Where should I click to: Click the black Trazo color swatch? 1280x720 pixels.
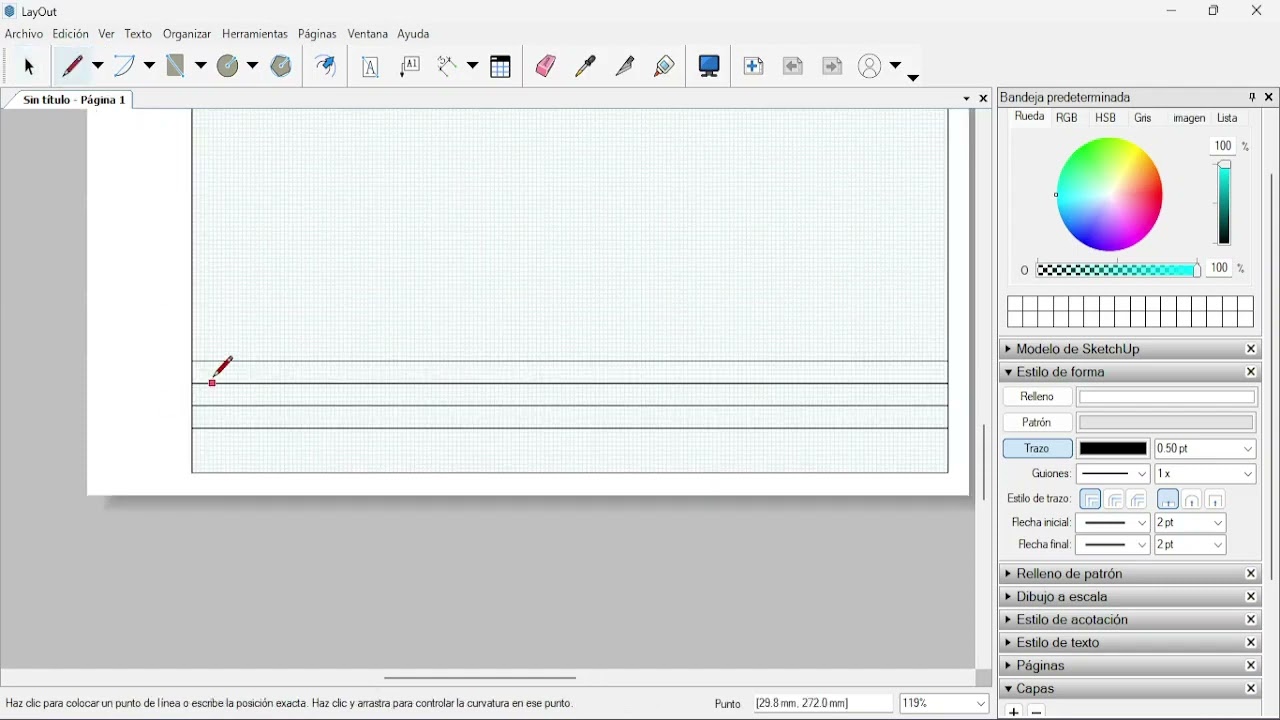point(1114,449)
